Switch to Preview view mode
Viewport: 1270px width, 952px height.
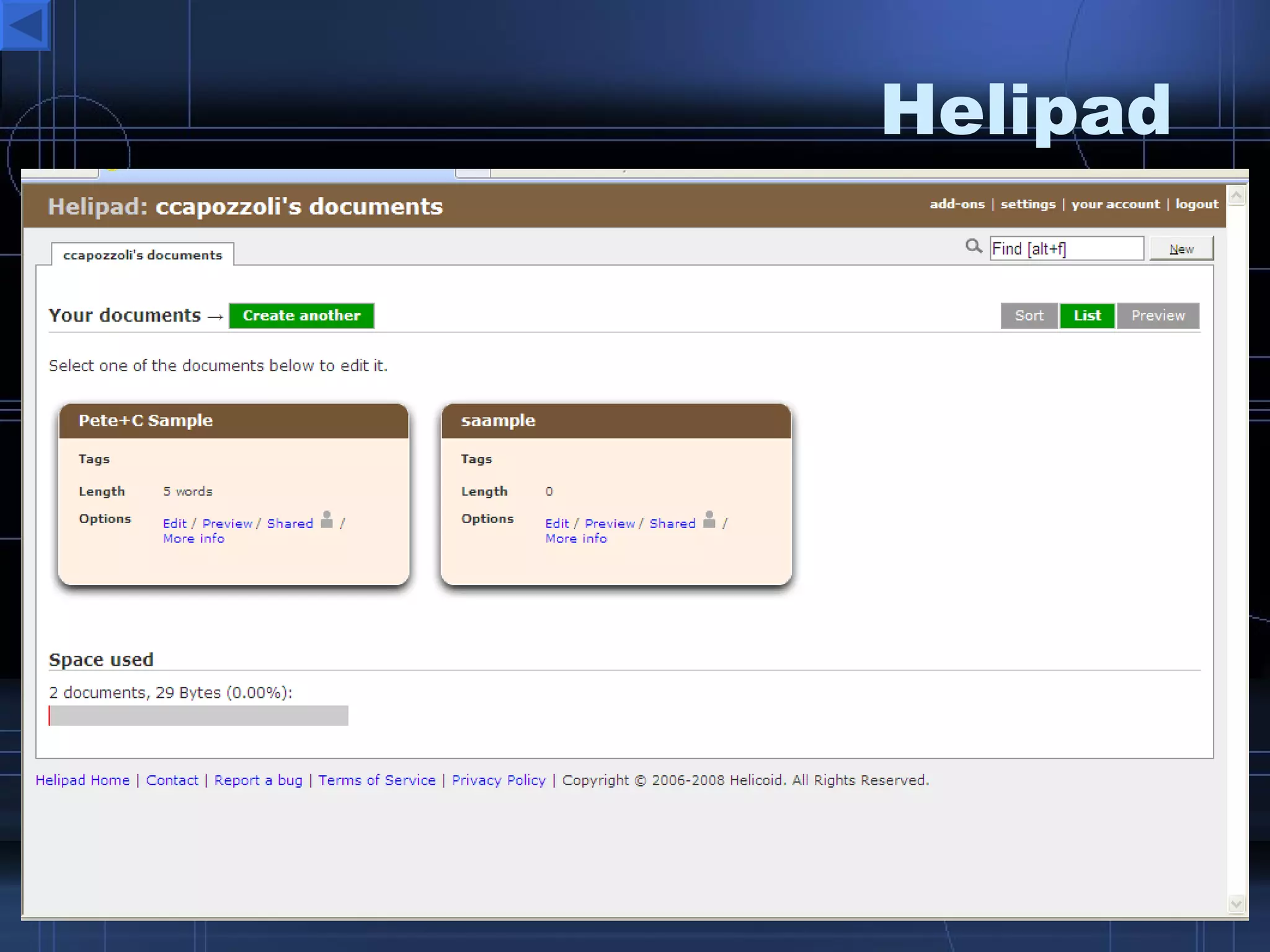click(x=1158, y=315)
